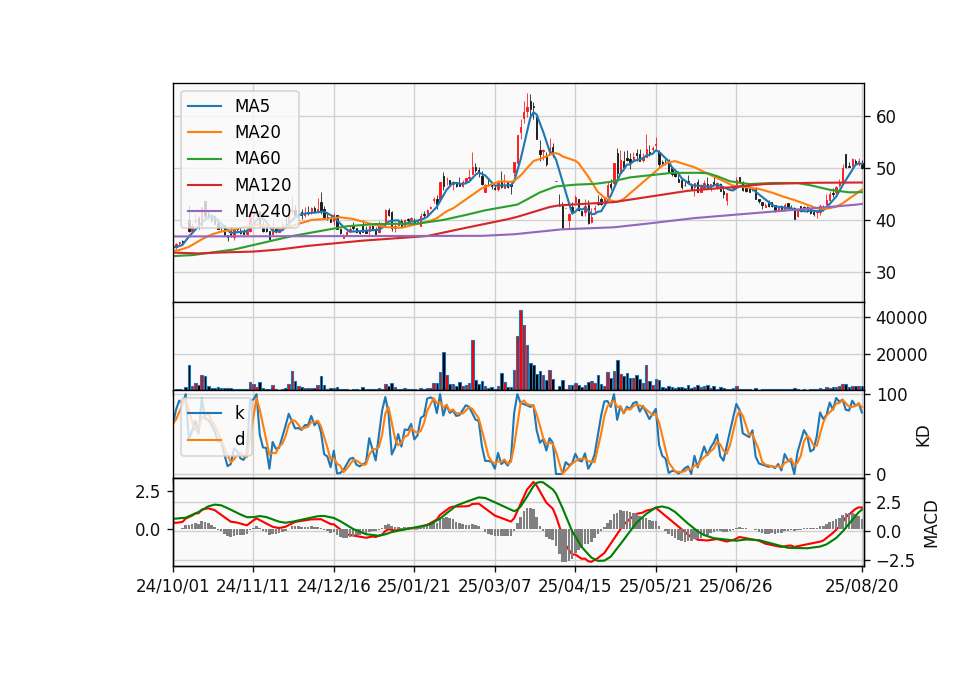The width and height of the screenshot is (960, 690).
Task: Click the blue MA5 legend line sample
Action: click(x=204, y=106)
